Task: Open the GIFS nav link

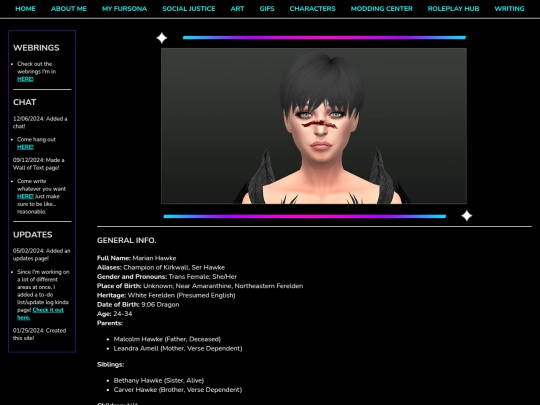Action: 267,9
